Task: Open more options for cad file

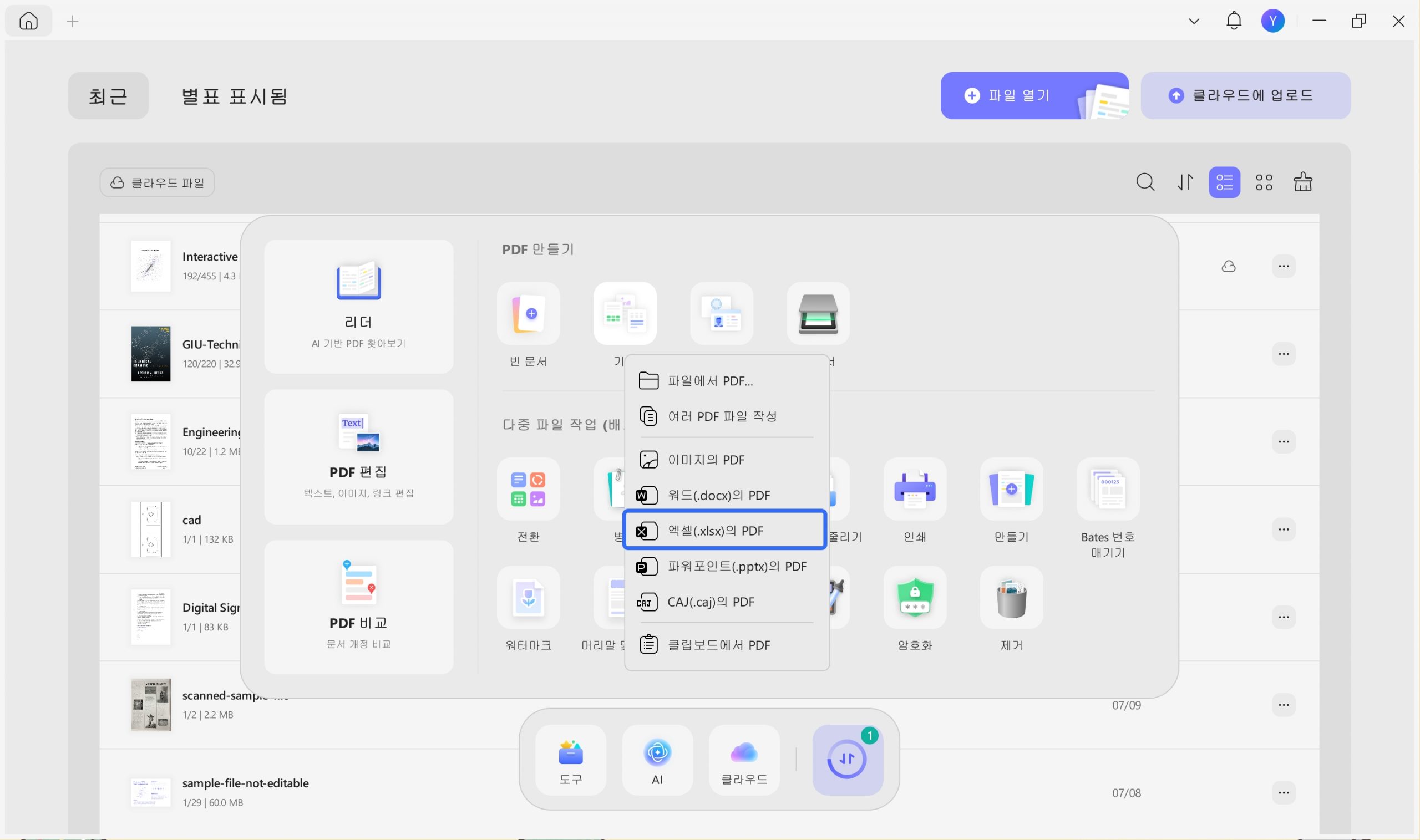Action: coord(1284,530)
